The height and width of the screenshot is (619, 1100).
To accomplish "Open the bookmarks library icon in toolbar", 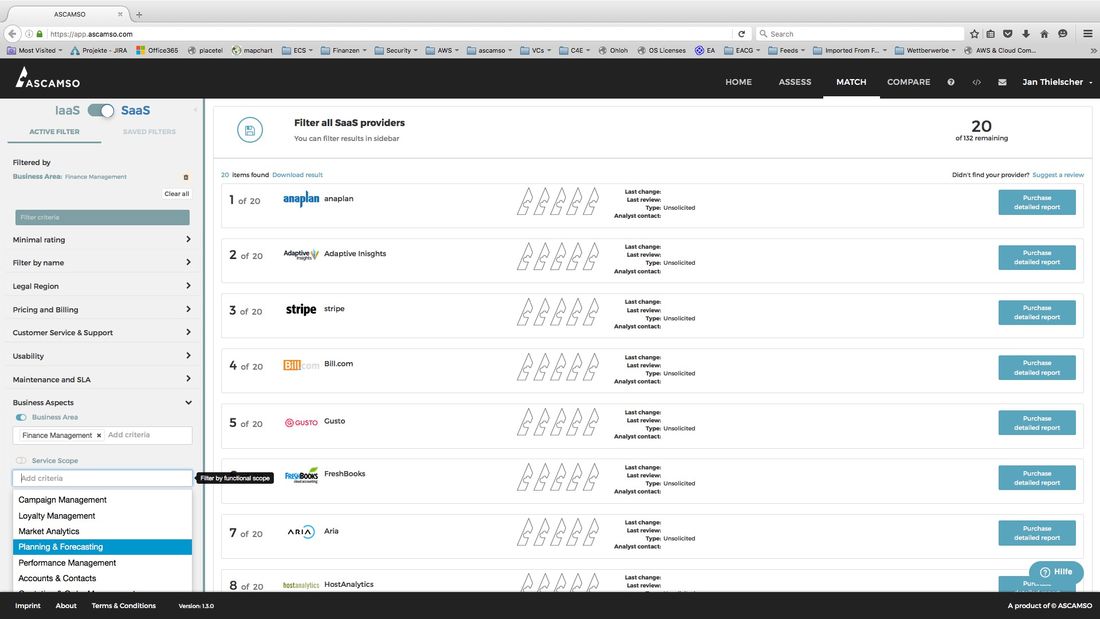I will (991, 34).
